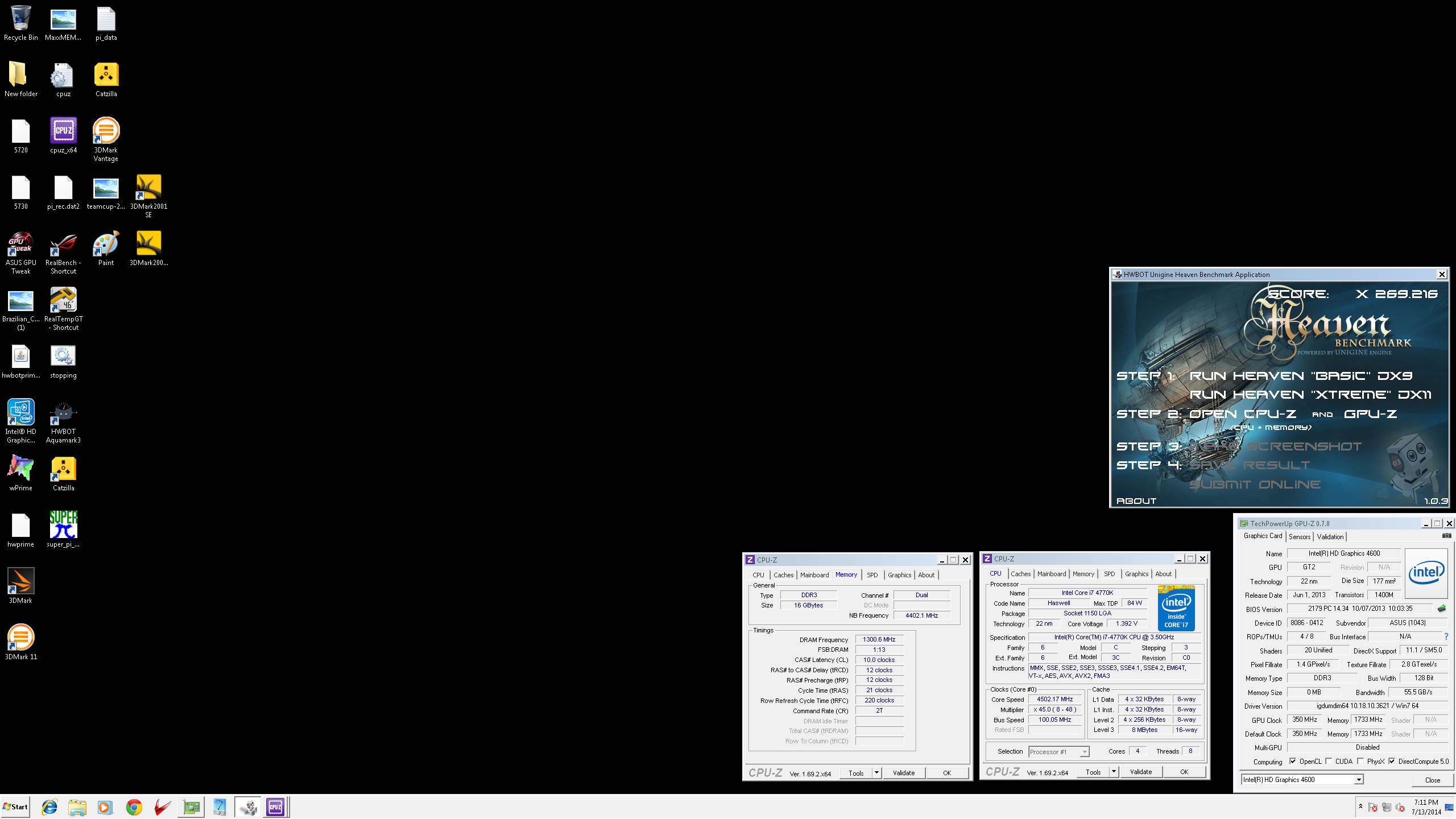Click the Bus Interface question mark in GPU-Z
This screenshot has width=1456, height=819.
tap(1446, 636)
